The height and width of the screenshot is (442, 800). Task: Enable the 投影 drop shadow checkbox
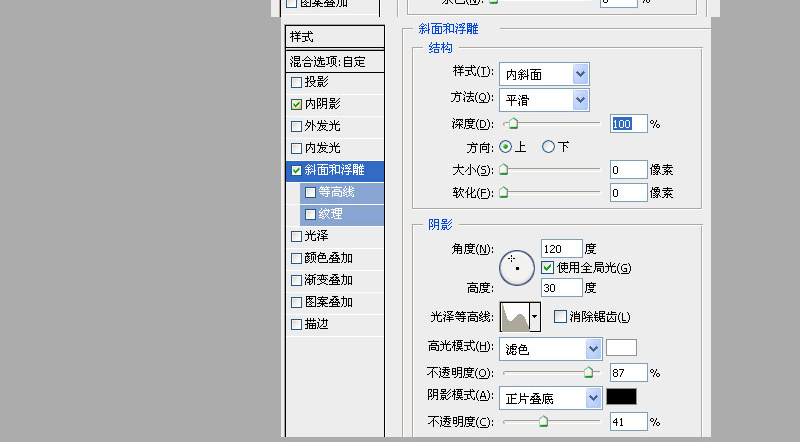296,82
